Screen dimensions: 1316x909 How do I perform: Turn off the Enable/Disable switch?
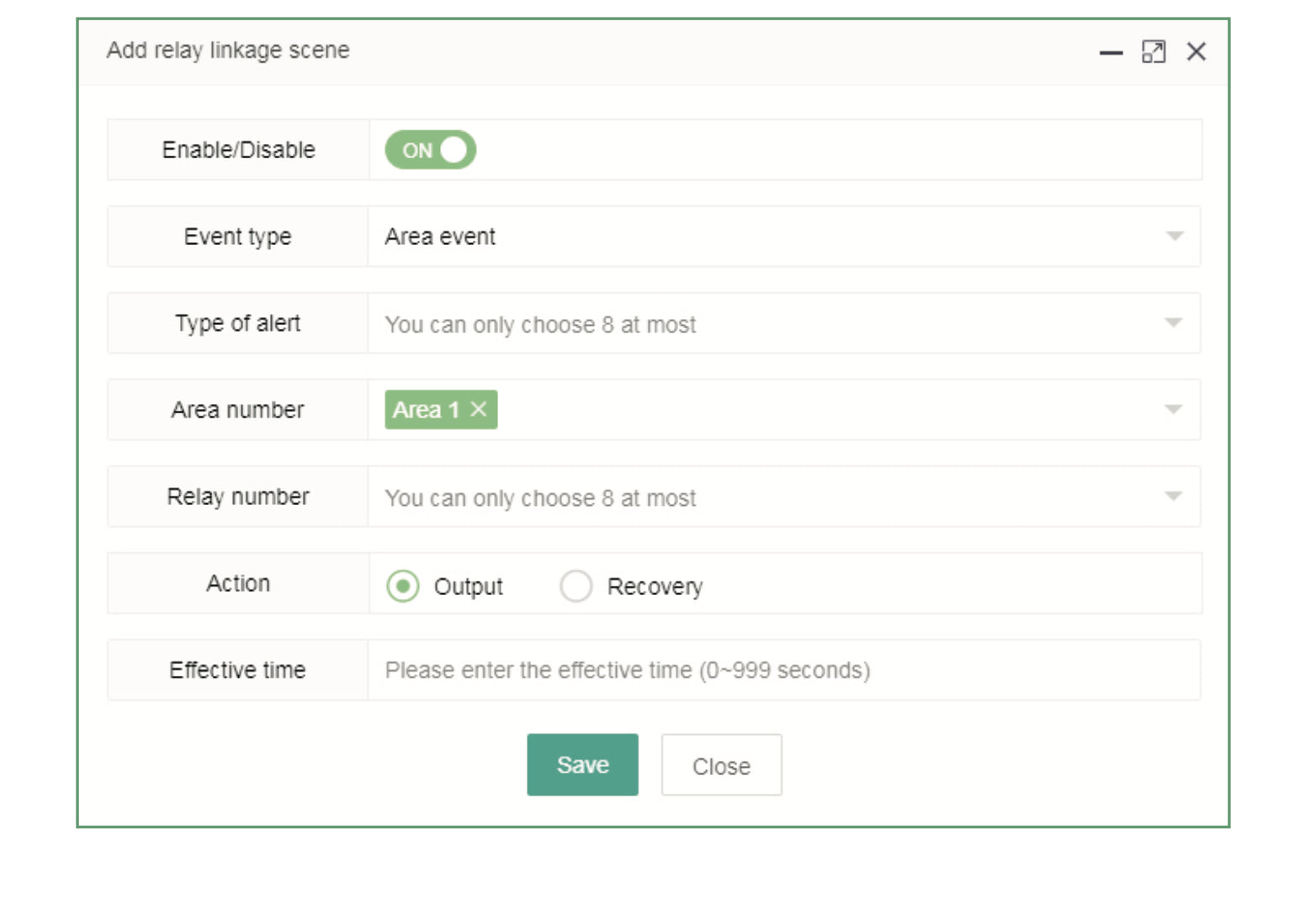(430, 150)
